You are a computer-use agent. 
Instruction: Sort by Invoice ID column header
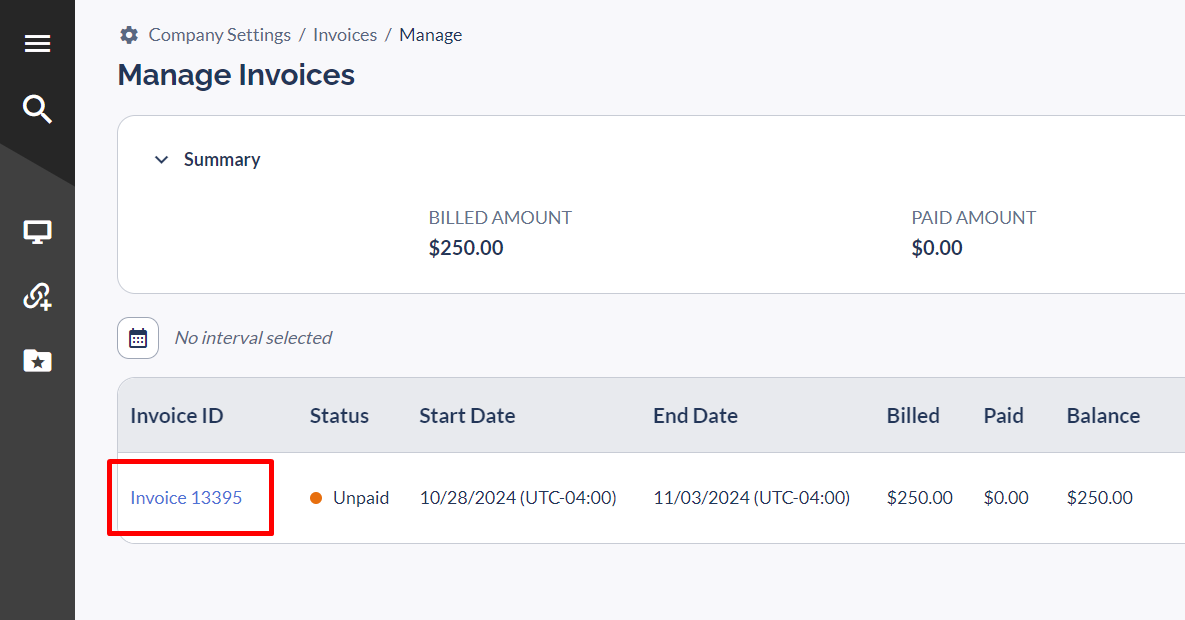point(177,416)
